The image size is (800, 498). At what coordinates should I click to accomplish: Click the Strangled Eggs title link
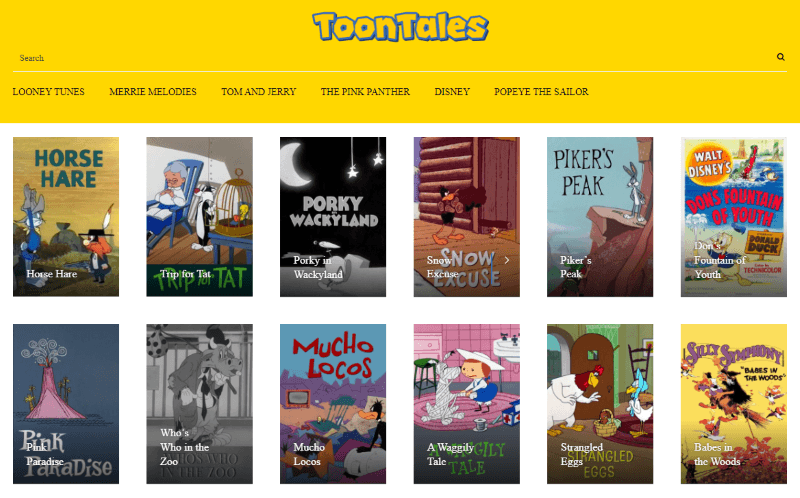tap(582, 454)
